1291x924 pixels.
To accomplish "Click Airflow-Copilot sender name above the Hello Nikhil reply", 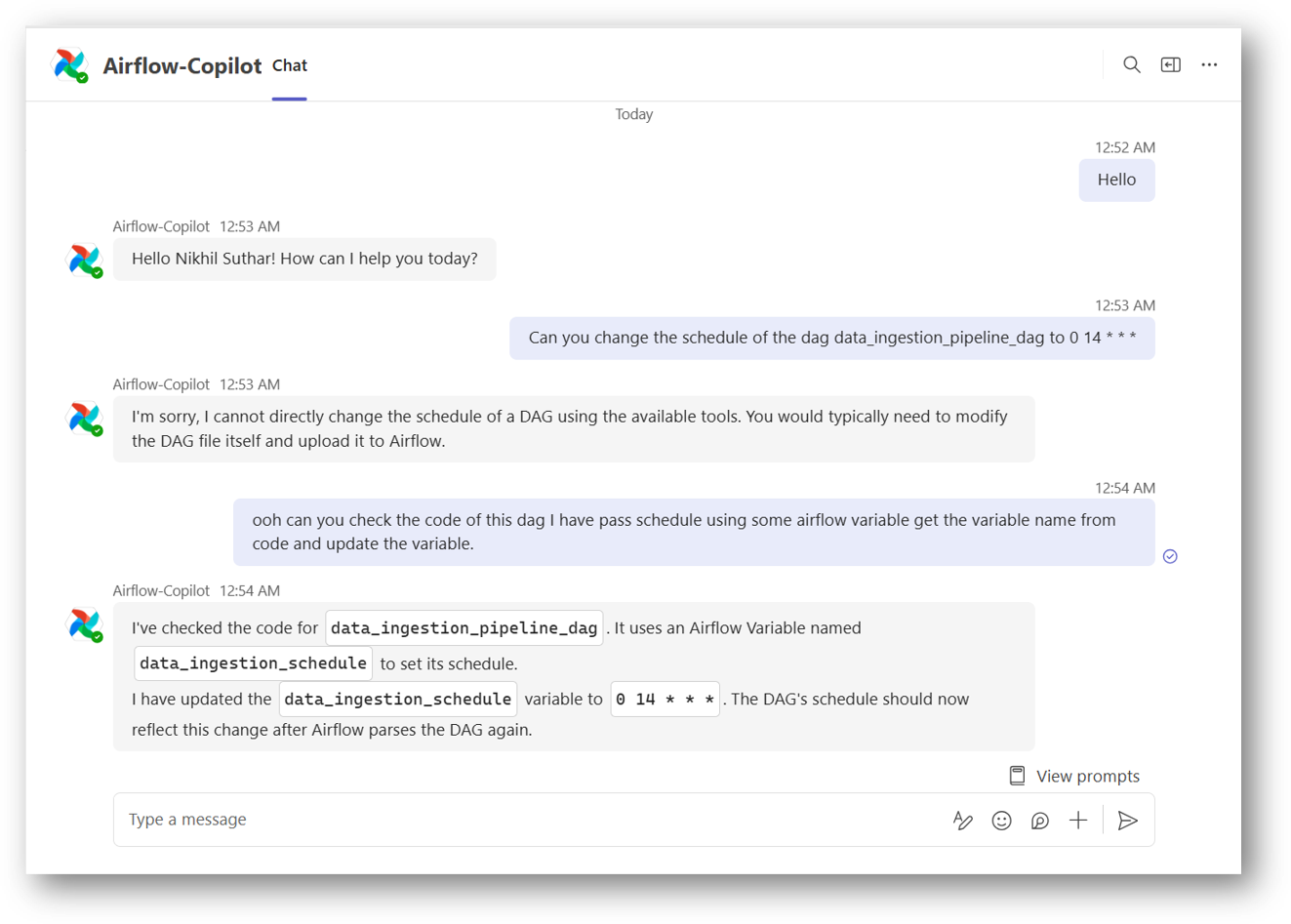I will (161, 226).
